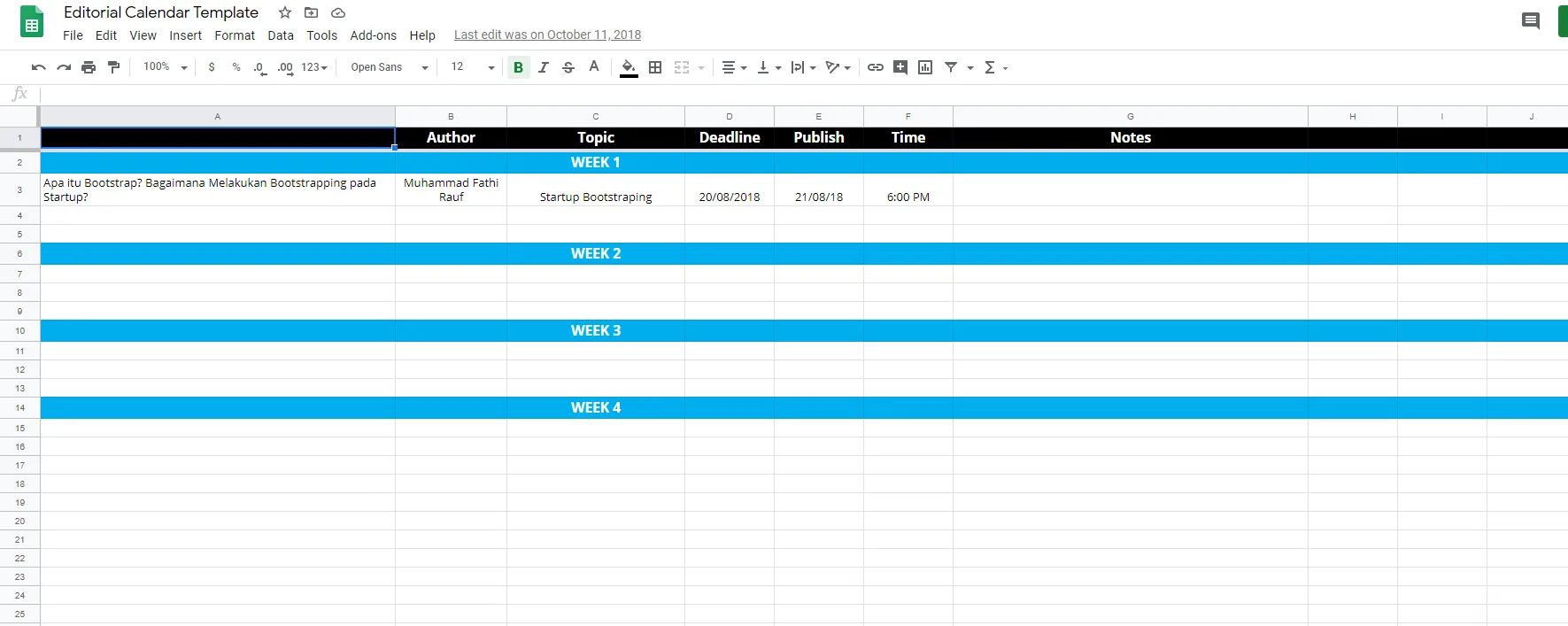Image resolution: width=1568 pixels, height=626 pixels.
Task: Star the Editorial Calendar Template document
Action: [285, 12]
